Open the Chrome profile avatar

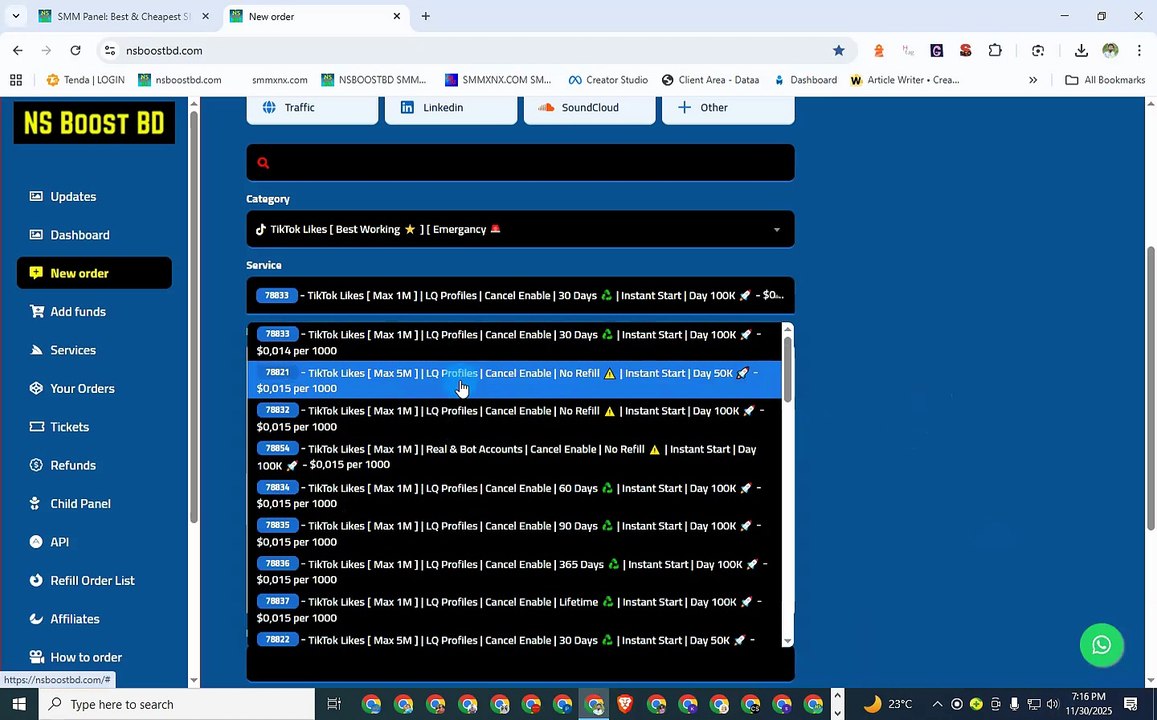coord(1110,50)
